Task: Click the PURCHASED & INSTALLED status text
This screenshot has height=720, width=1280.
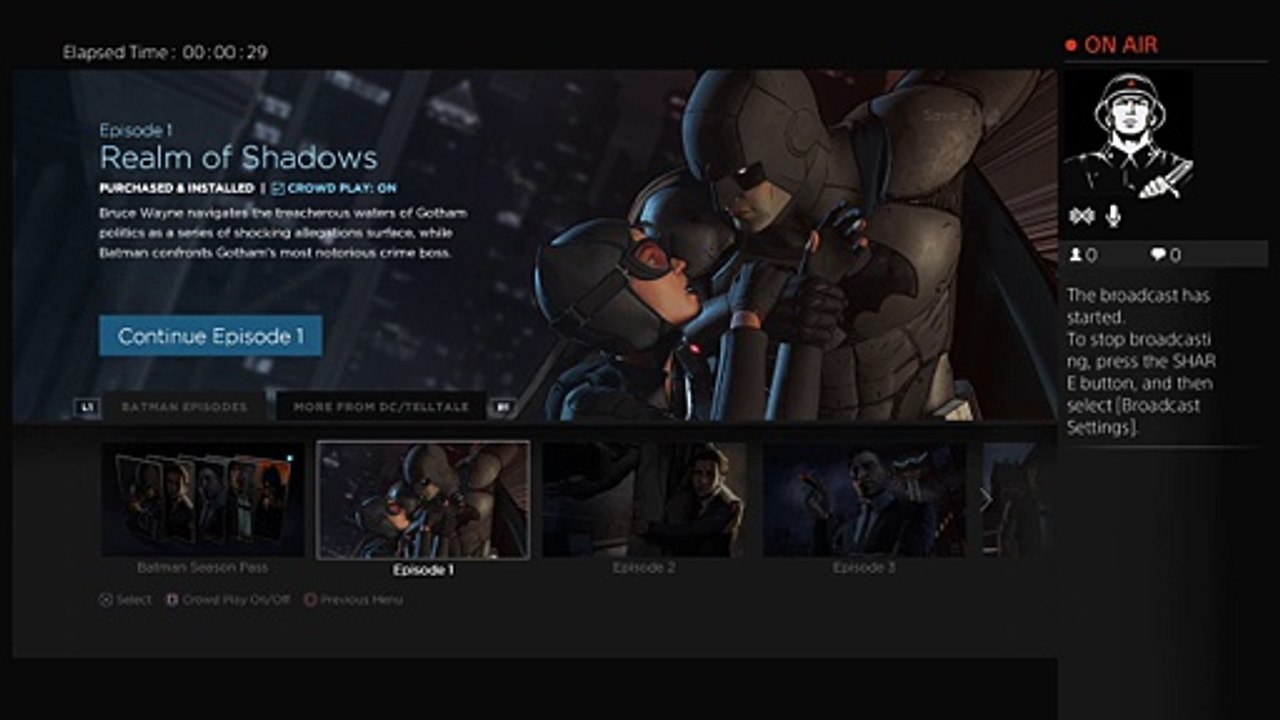Action: point(177,188)
